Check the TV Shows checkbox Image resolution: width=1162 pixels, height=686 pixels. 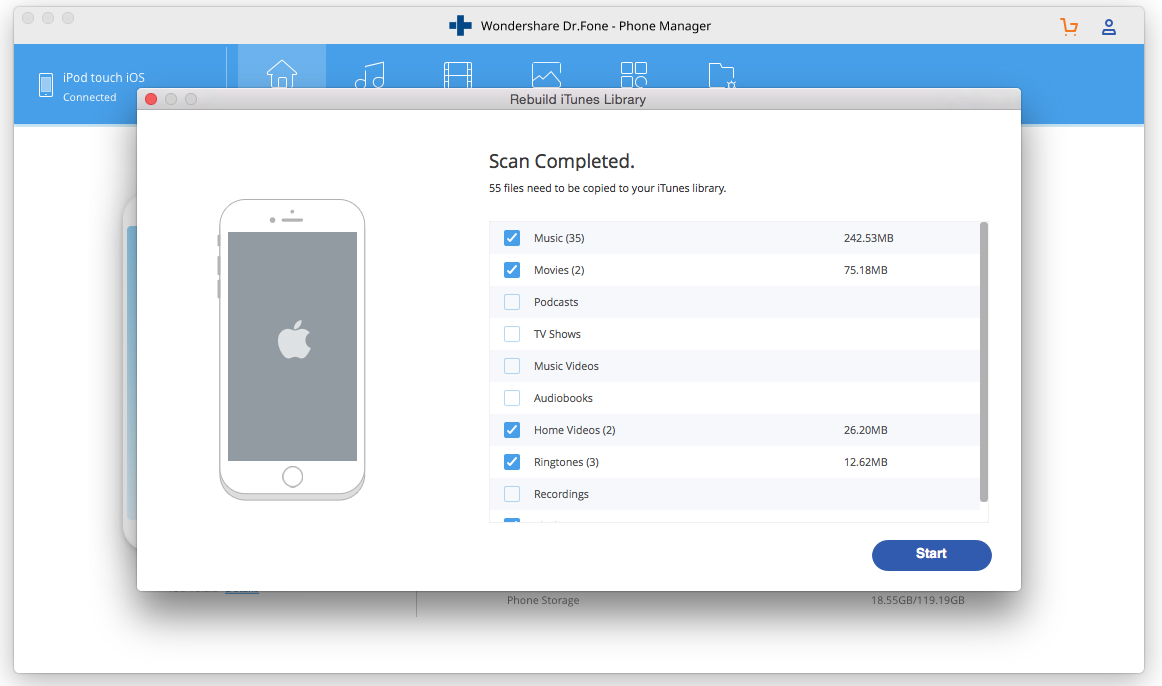tap(512, 333)
